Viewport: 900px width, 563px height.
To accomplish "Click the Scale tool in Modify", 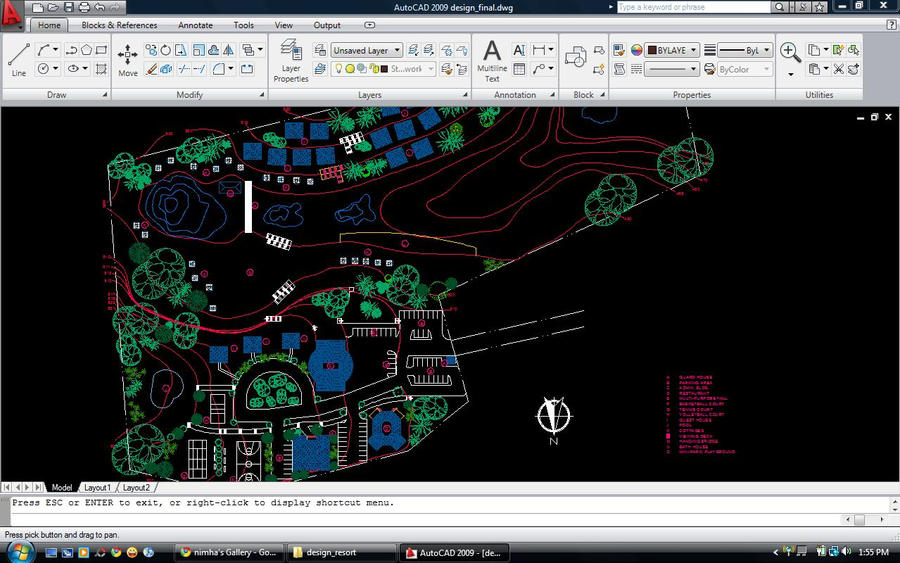I will point(198,50).
